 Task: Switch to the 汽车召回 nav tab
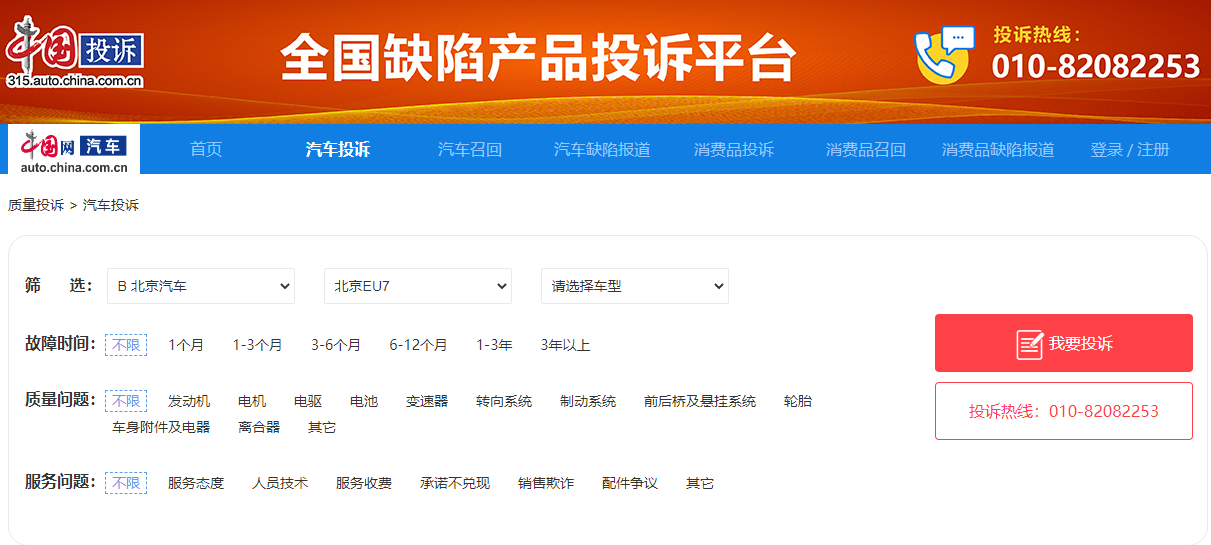click(x=470, y=150)
